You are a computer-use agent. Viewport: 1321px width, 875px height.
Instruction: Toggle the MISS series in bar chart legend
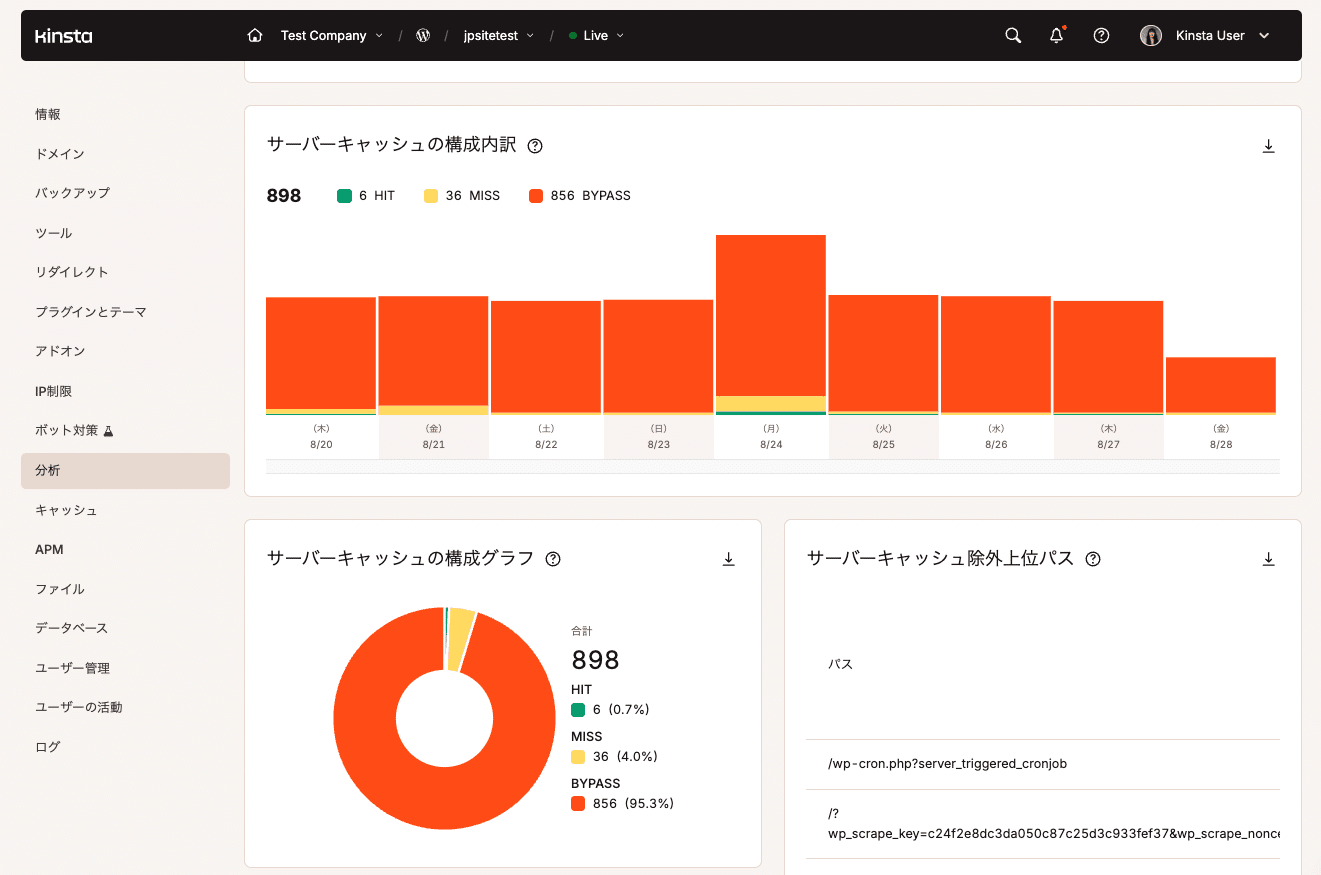click(462, 196)
